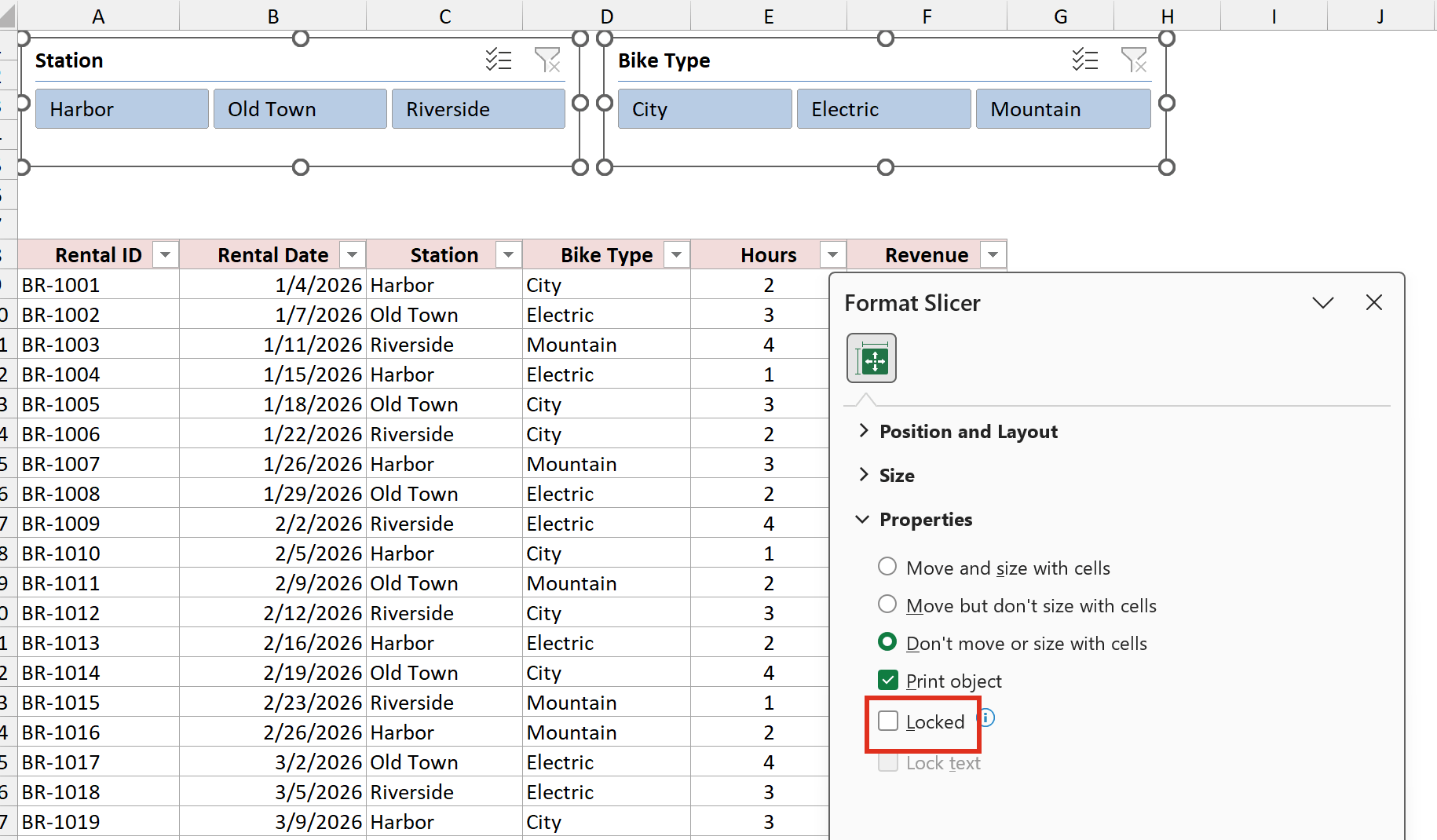
Task: Toggle multi-select in the Bike Type slicer
Action: 1085,60
